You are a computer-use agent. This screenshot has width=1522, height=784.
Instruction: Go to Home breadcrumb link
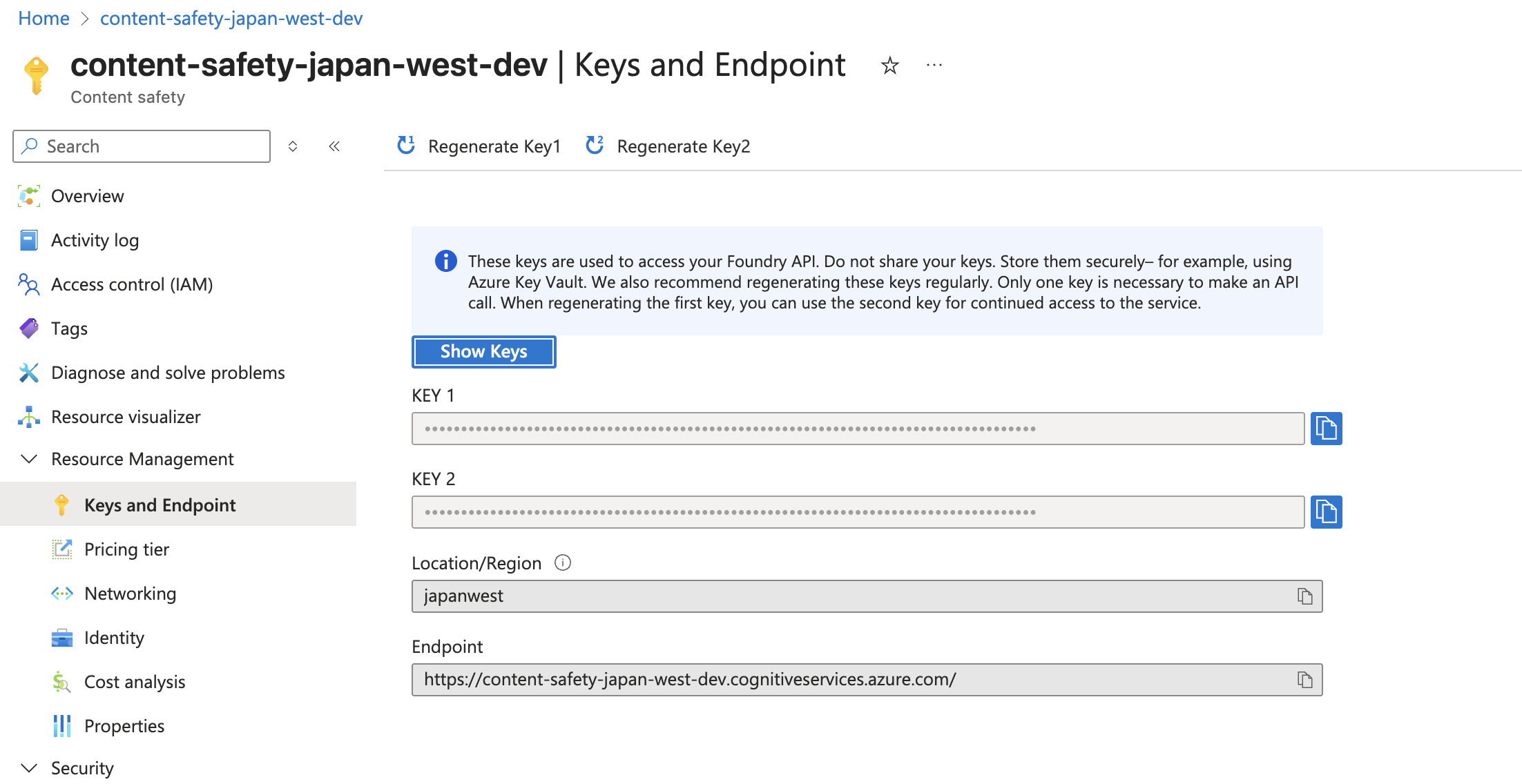(x=44, y=19)
